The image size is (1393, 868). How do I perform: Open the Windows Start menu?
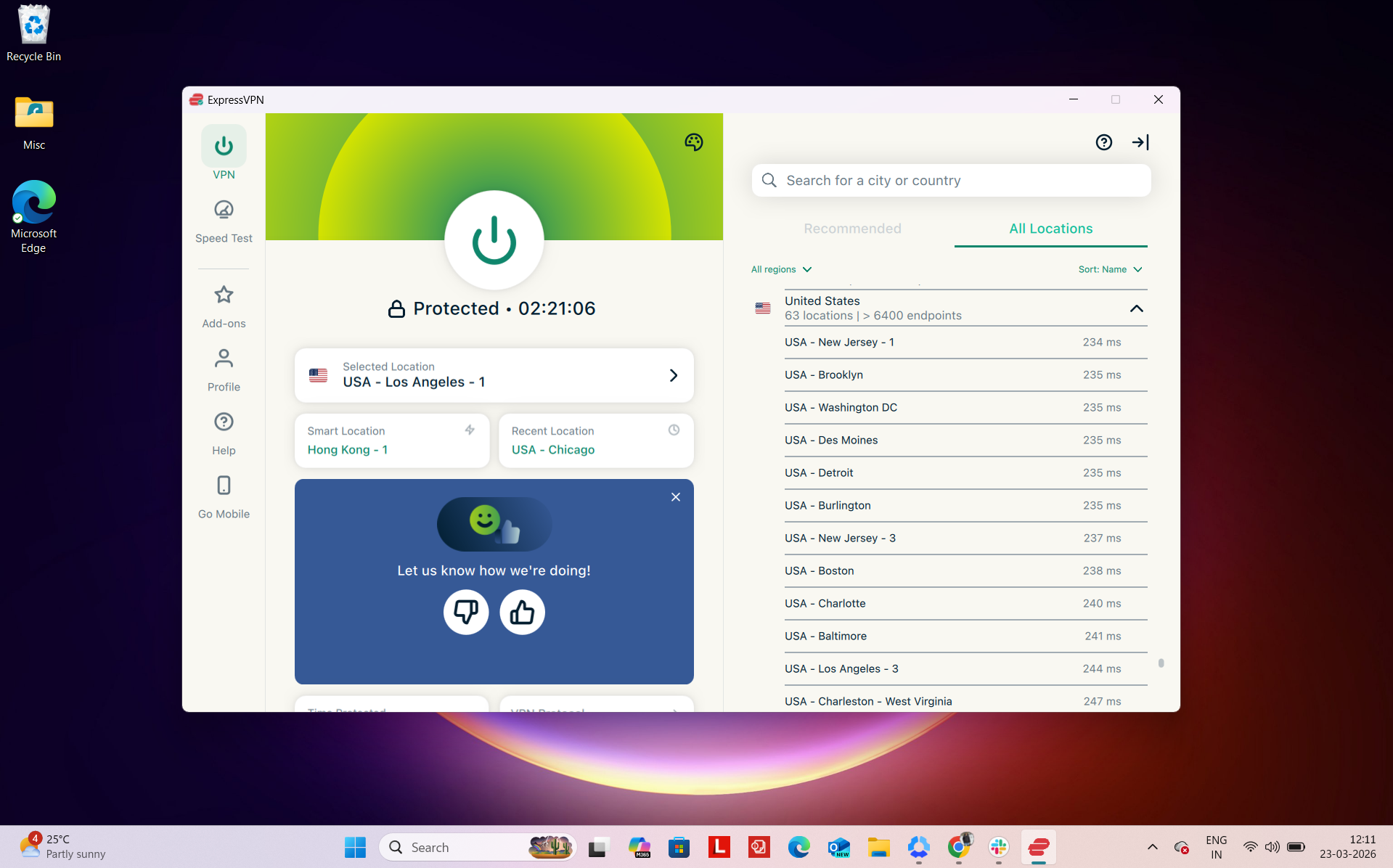(x=355, y=847)
